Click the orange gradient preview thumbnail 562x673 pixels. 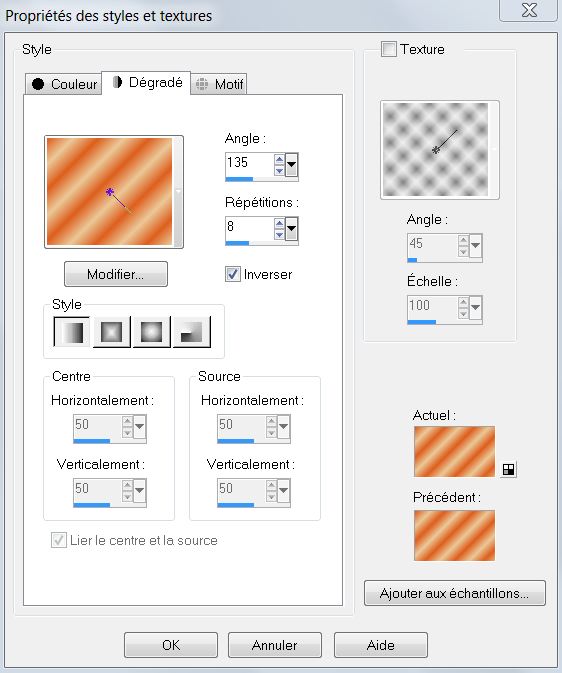click(x=109, y=191)
